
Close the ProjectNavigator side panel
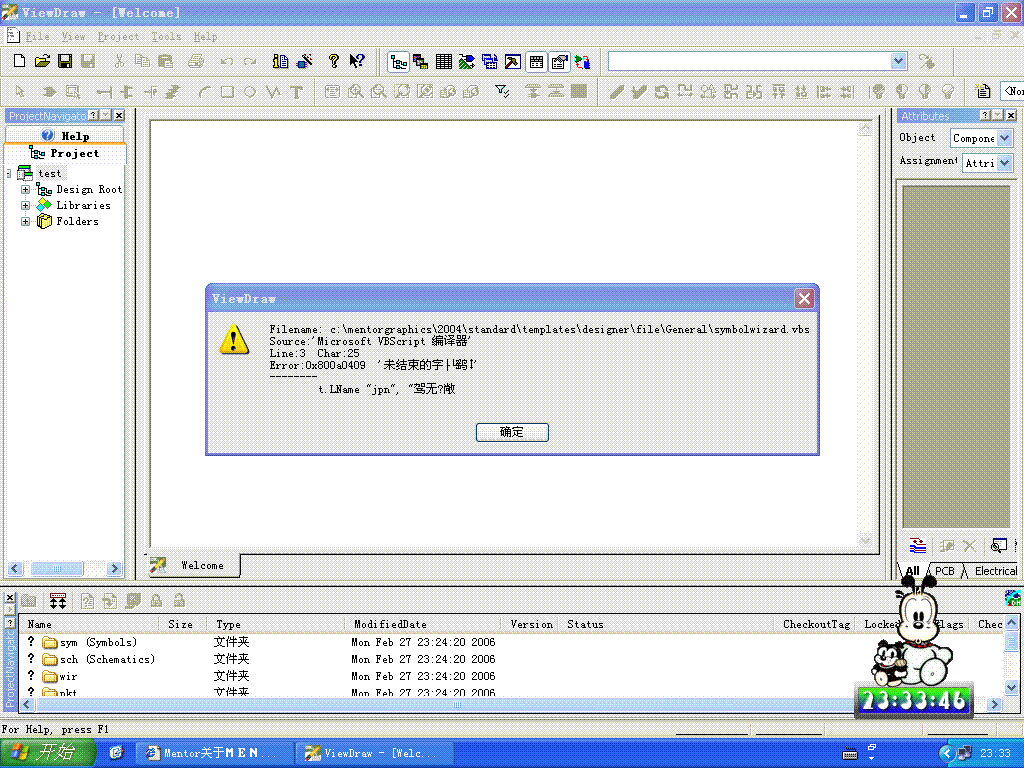click(119, 116)
